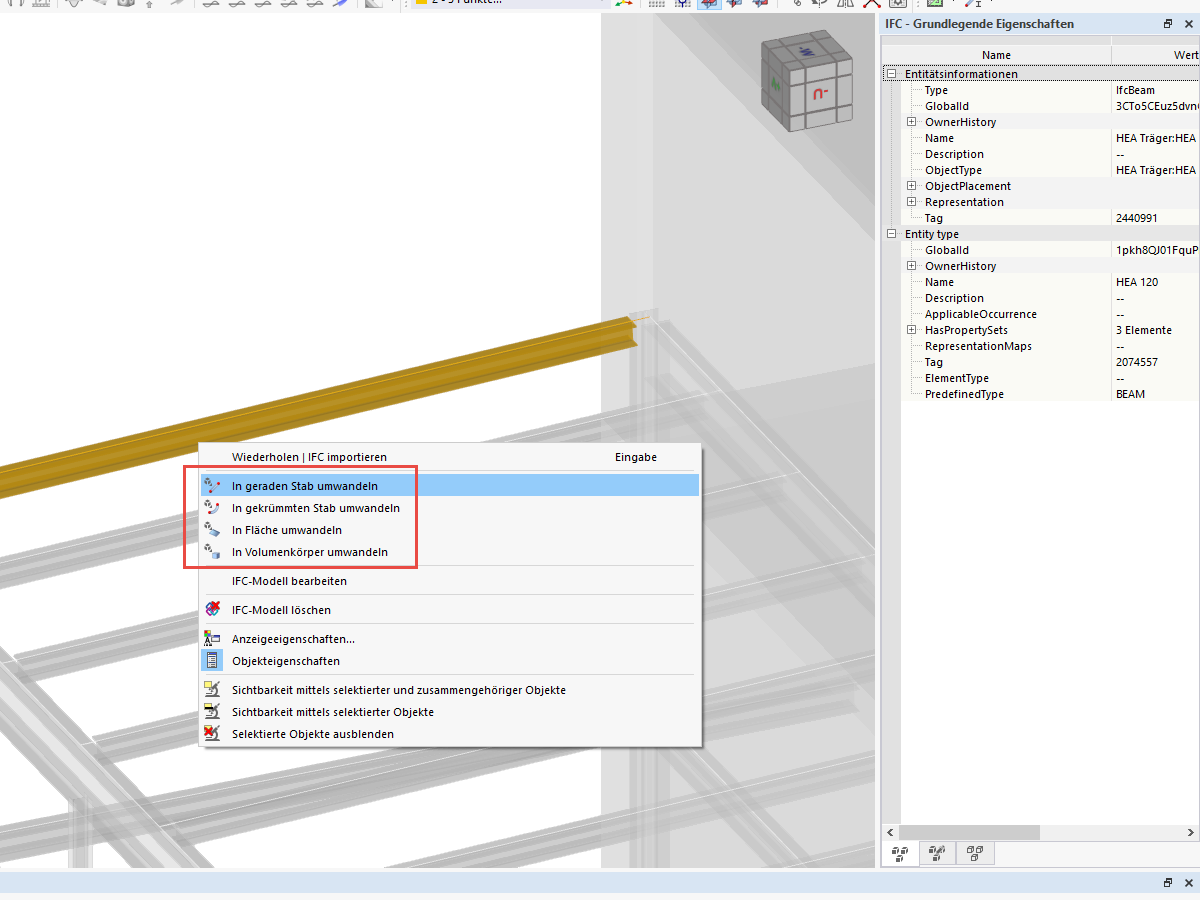Close the bottom docked panel
1200x900 pixels.
(1189, 883)
